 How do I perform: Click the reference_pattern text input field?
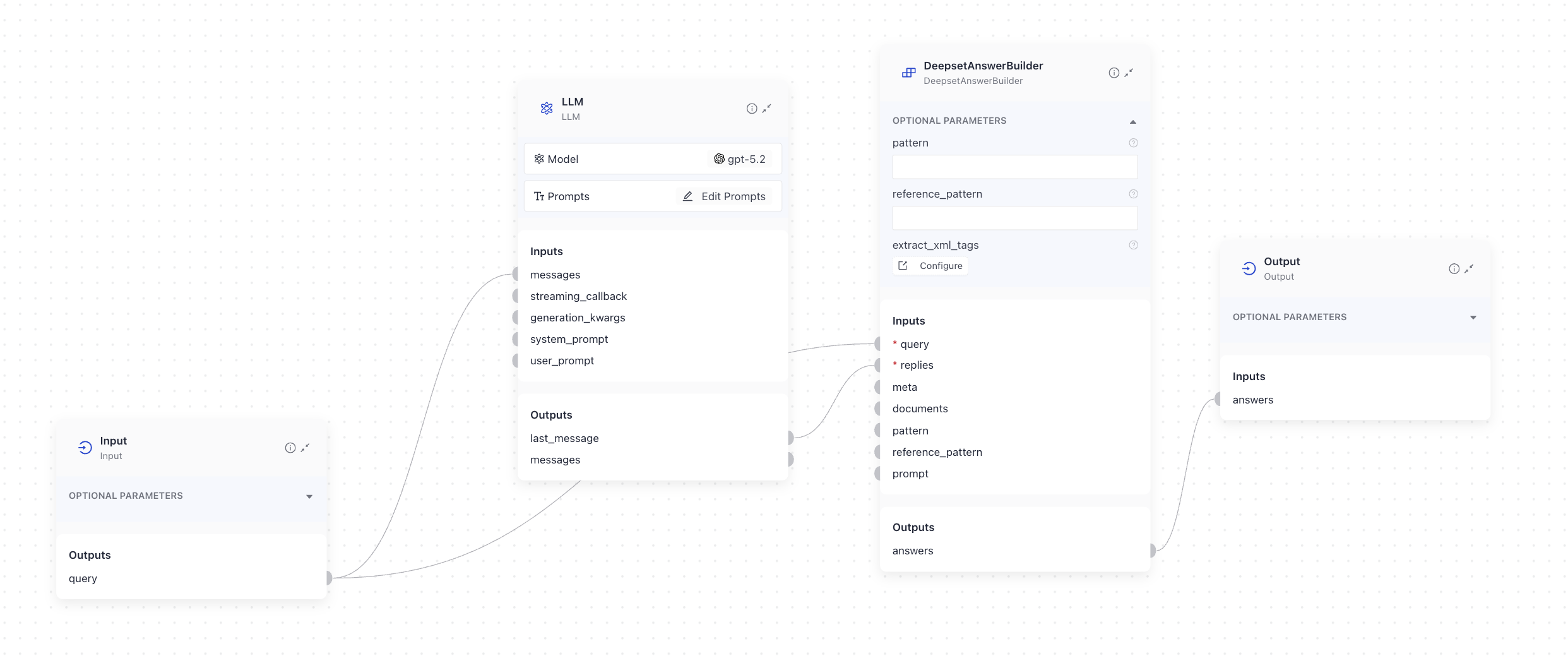pos(1014,218)
